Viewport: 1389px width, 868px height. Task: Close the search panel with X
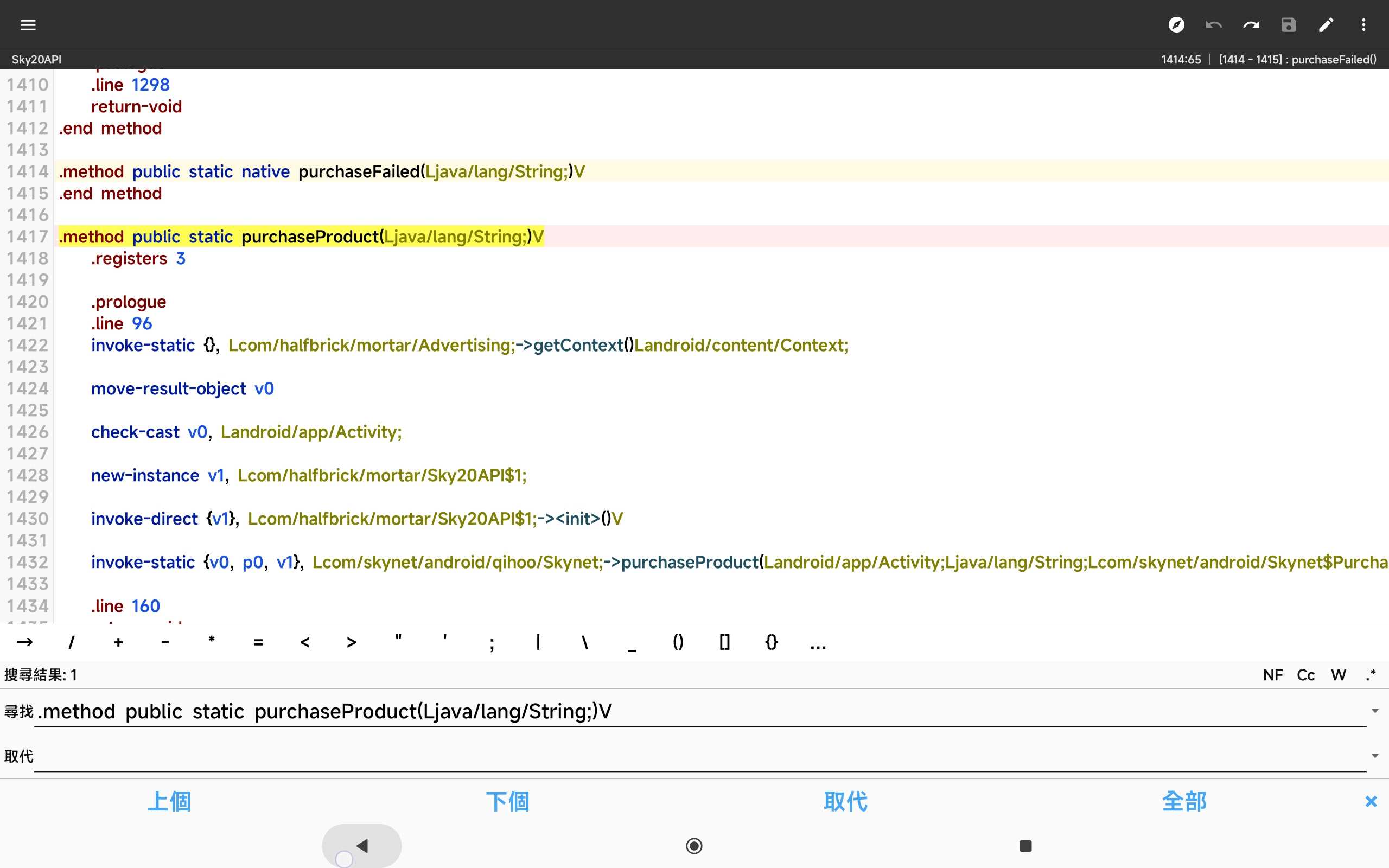(x=1371, y=801)
